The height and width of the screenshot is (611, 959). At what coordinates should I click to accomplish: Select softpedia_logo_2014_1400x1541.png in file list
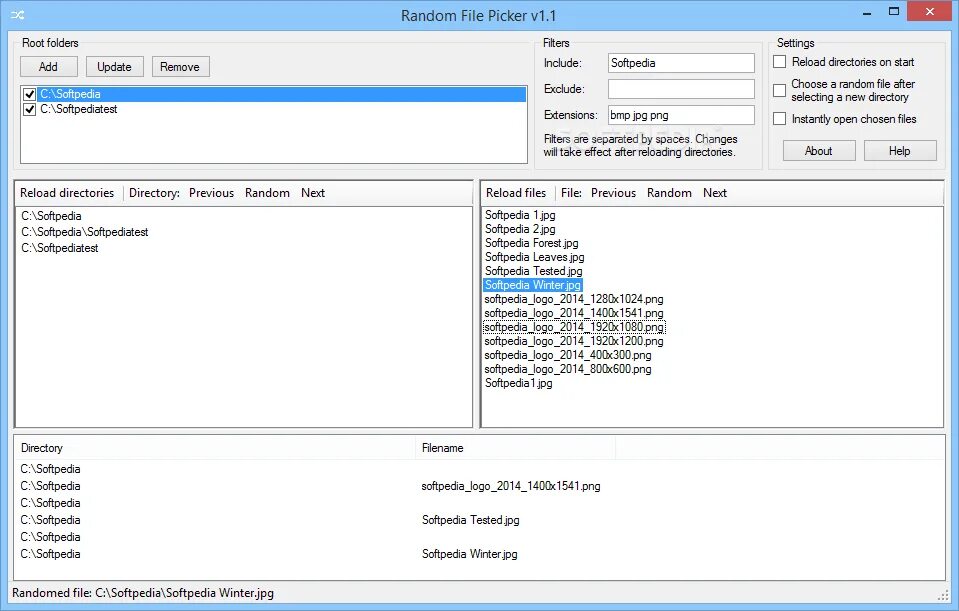pyautogui.click(x=574, y=313)
